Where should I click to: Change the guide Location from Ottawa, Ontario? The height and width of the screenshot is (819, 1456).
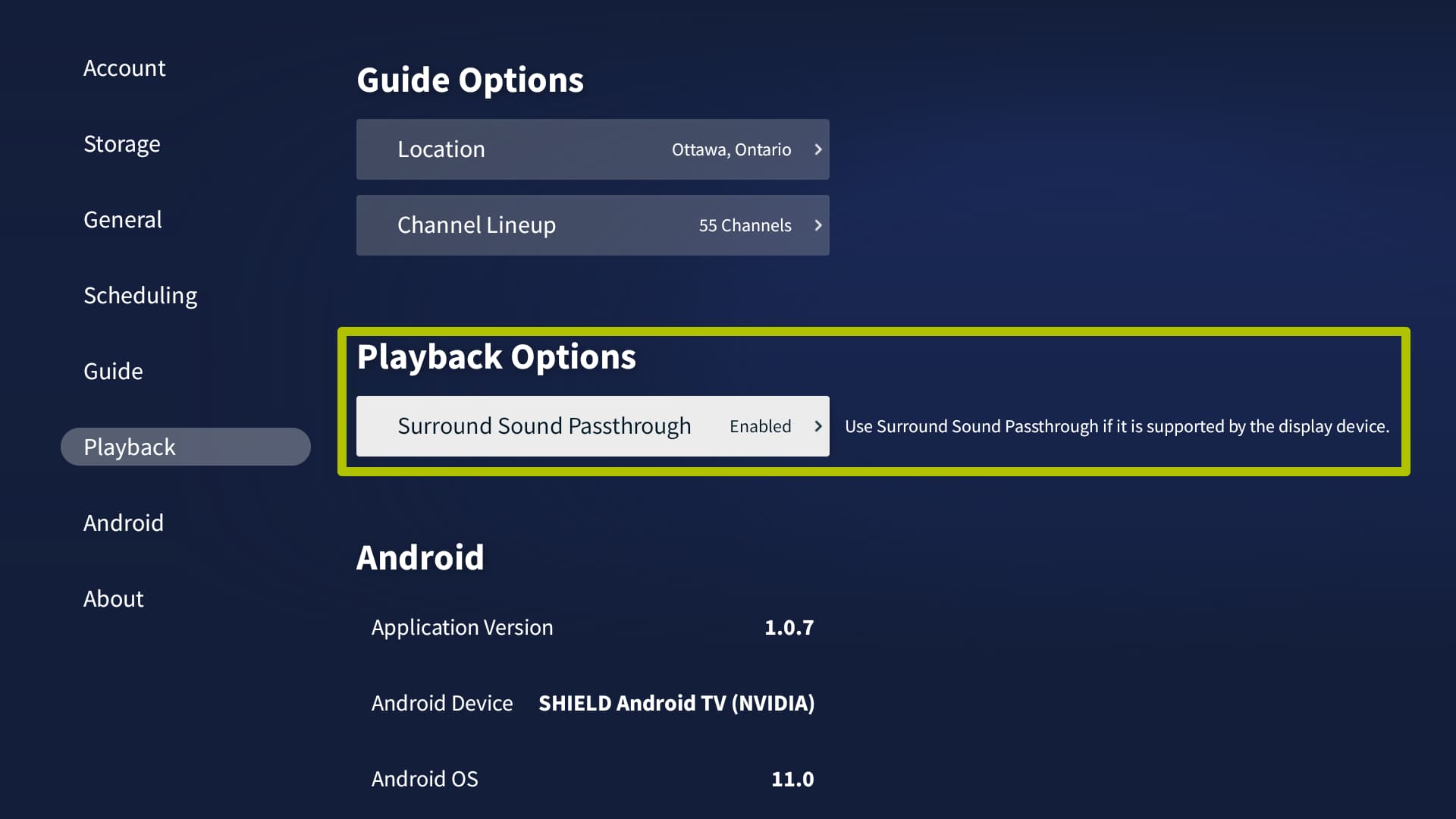coord(591,149)
